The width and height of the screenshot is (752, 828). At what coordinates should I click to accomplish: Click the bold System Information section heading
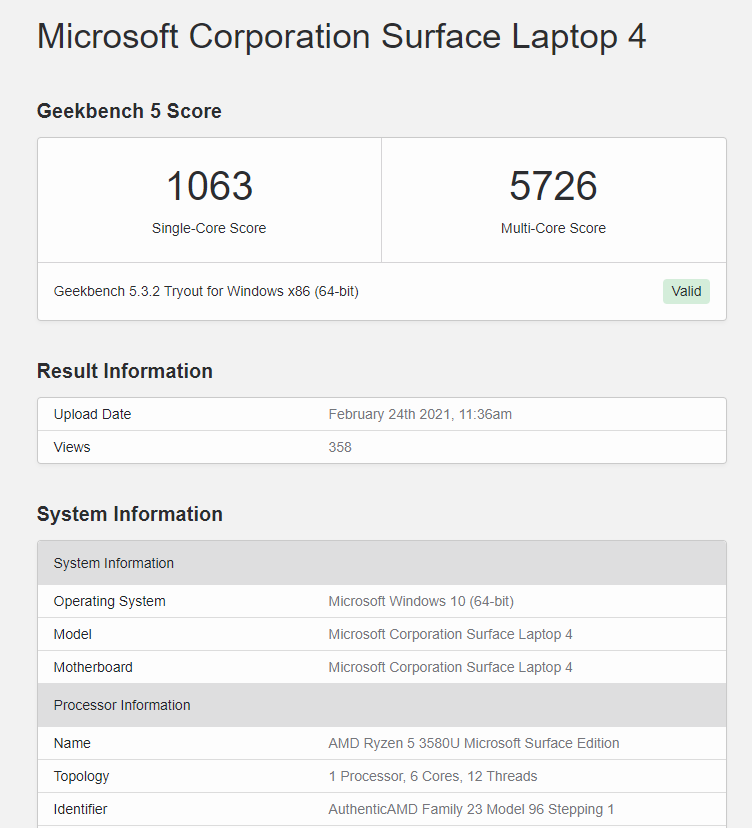point(129,514)
